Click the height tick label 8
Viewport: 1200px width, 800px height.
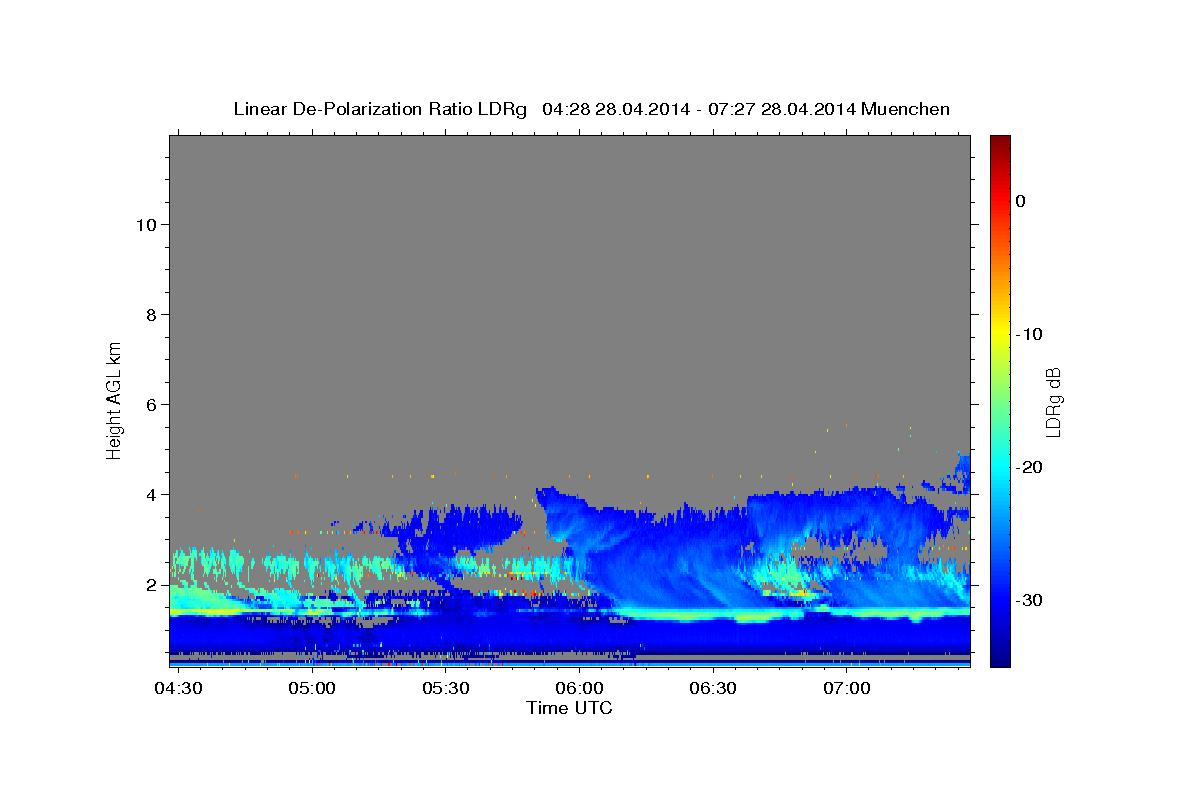(152, 315)
